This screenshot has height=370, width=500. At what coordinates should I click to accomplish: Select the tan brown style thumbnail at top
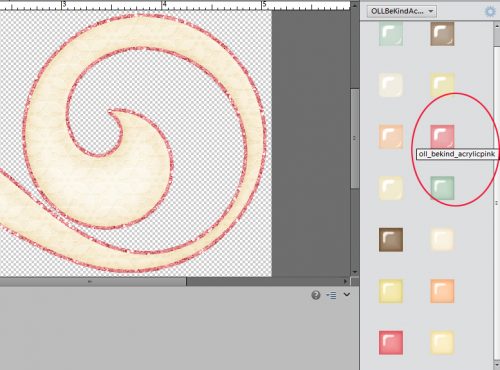coord(442,34)
